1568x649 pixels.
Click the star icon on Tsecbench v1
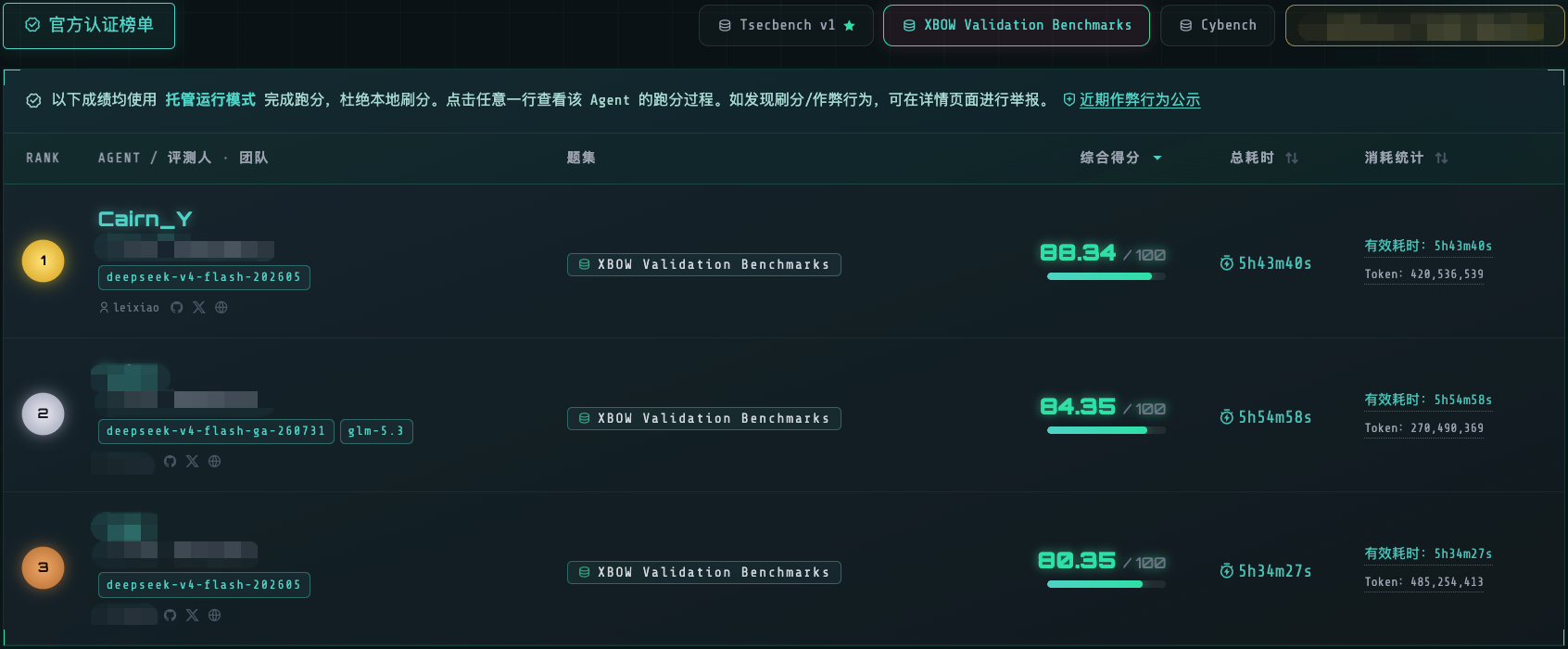coord(849,26)
